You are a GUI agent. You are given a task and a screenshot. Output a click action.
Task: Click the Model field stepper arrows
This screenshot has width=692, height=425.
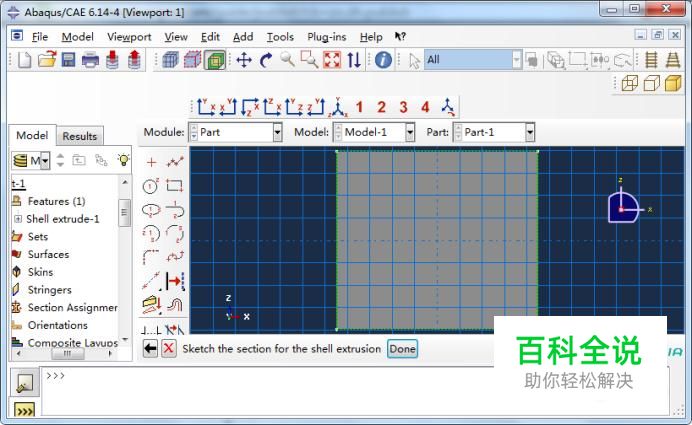(338, 132)
